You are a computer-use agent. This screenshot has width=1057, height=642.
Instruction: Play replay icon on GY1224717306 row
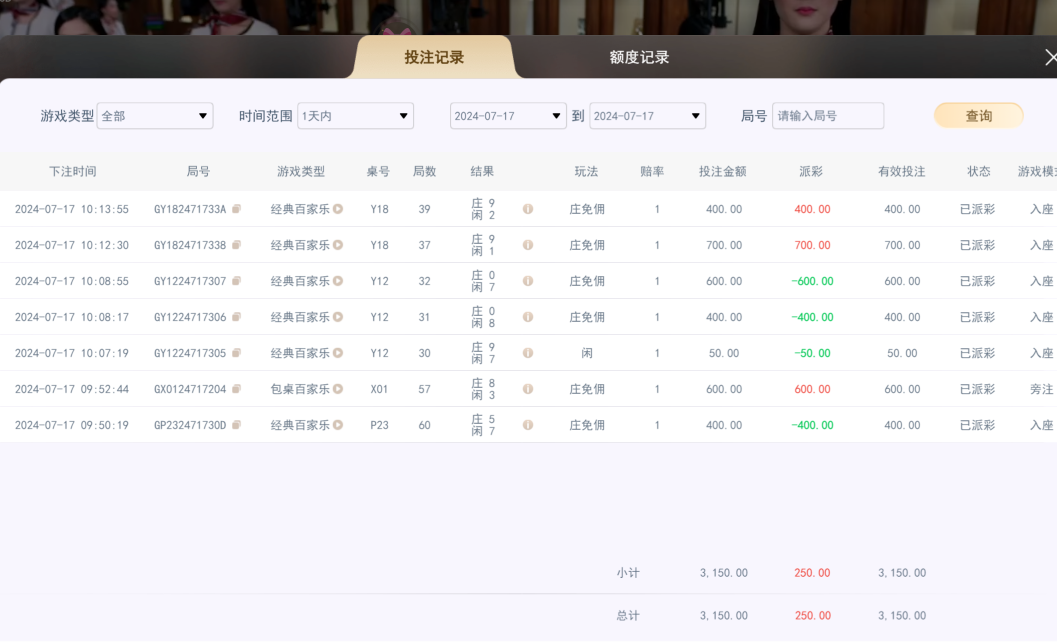(x=338, y=316)
